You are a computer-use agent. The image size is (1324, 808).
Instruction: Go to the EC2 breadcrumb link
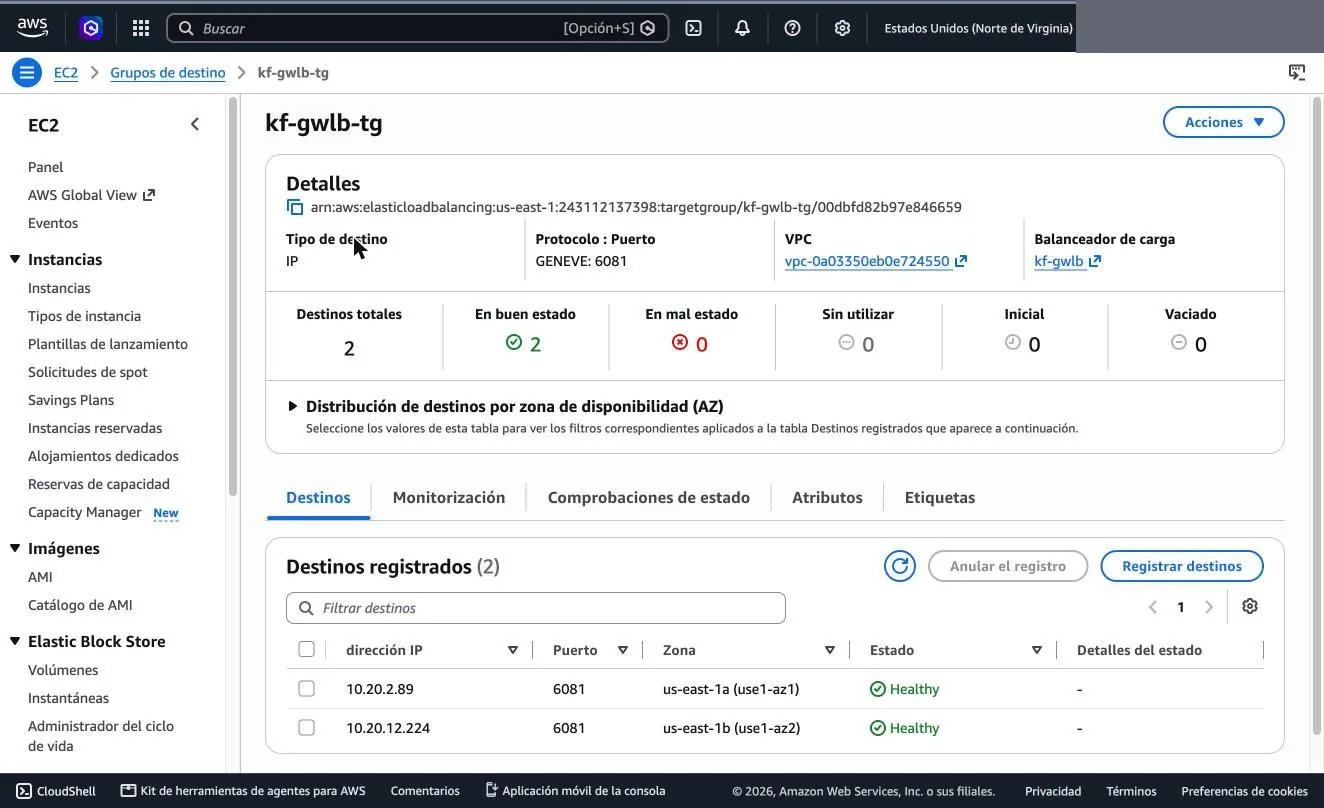66,72
